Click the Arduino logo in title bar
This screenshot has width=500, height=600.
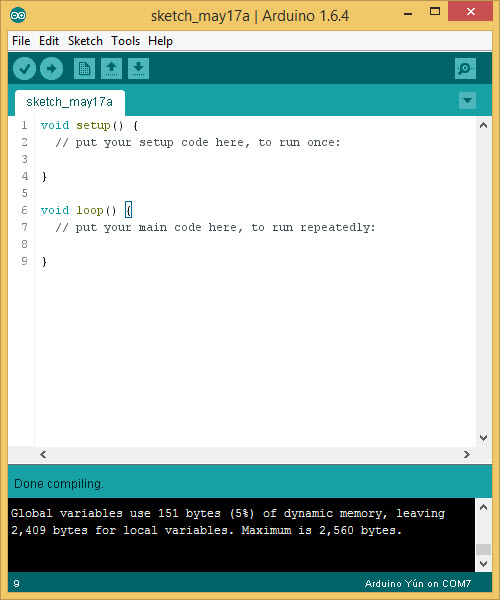tap(18, 15)
